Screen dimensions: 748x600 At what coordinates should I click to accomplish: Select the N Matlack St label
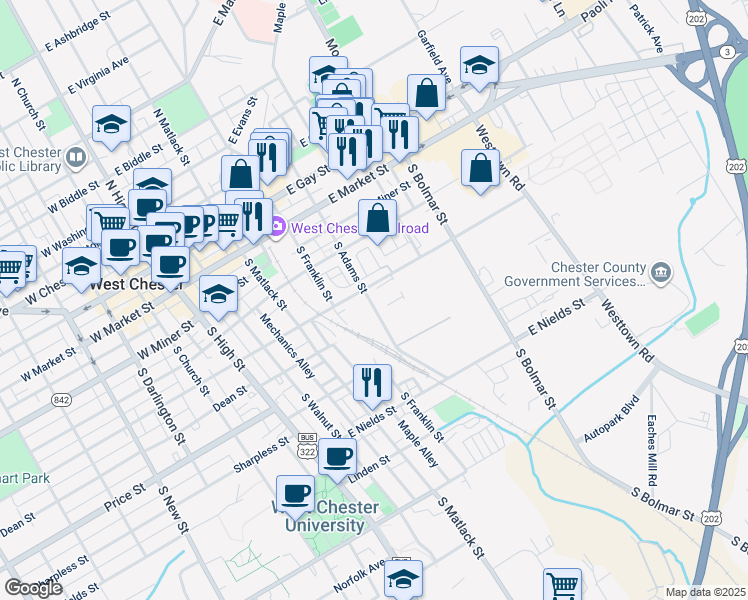[x=171, y=136]
